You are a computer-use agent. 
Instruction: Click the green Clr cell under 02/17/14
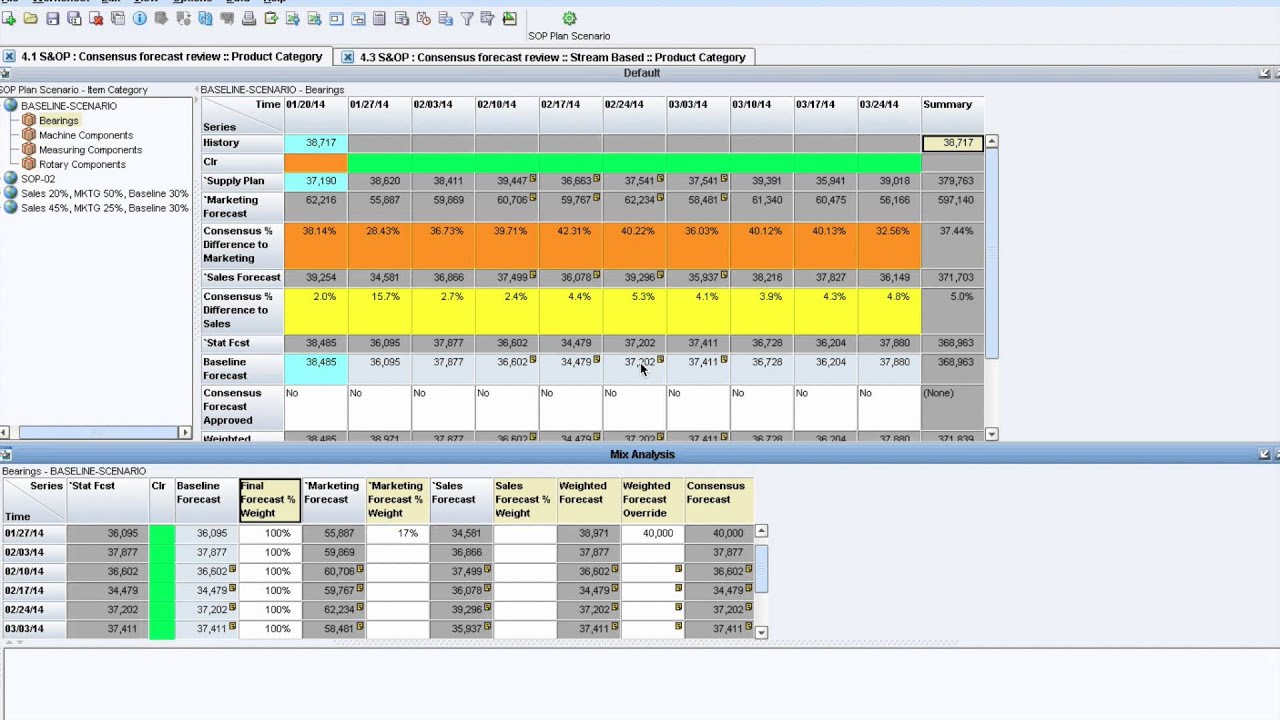click(x=571, y=162)
